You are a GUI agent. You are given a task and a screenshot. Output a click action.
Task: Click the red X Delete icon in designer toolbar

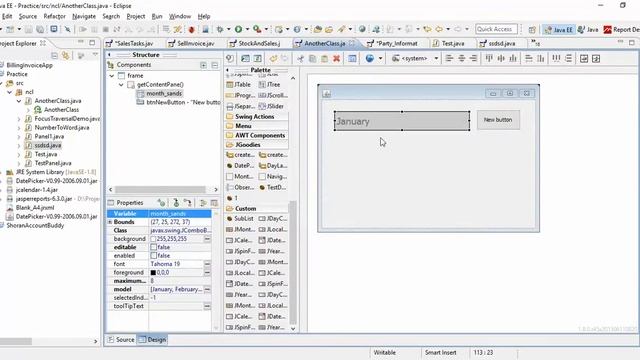coord(336,58)
